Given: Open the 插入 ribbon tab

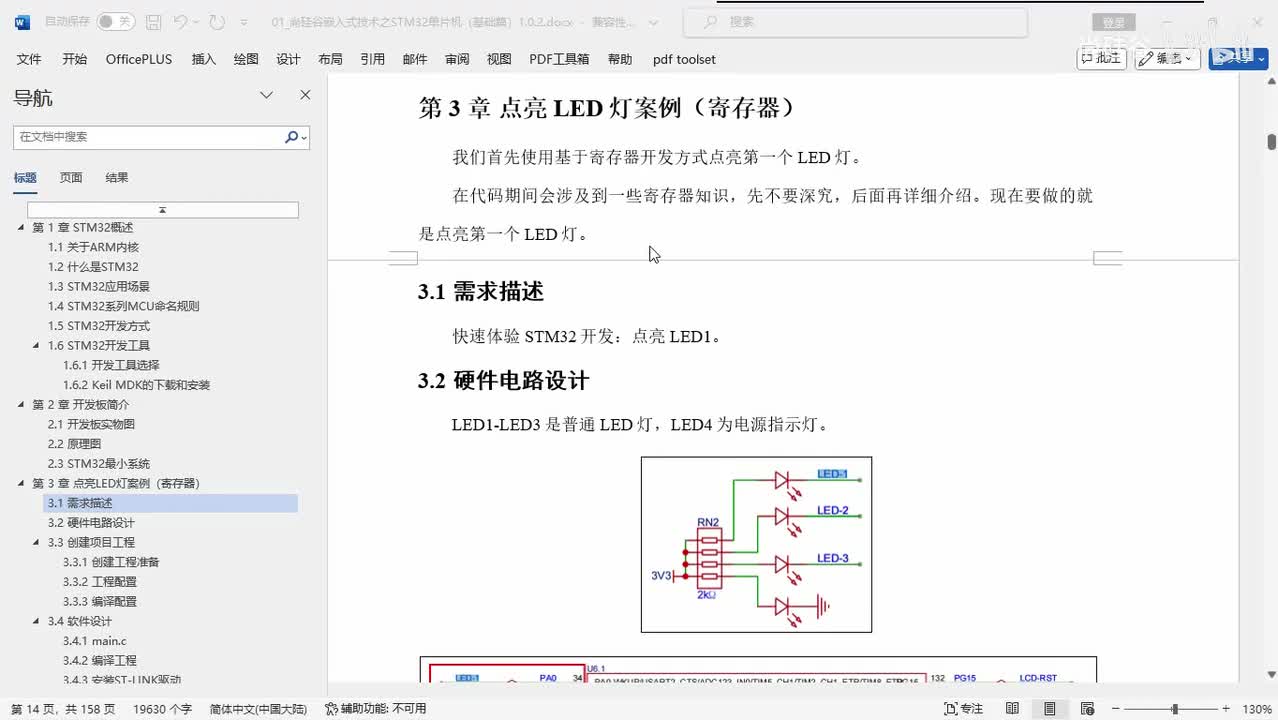Looking at the screenshot, I should pyautogui.click(x=203, y=60).
